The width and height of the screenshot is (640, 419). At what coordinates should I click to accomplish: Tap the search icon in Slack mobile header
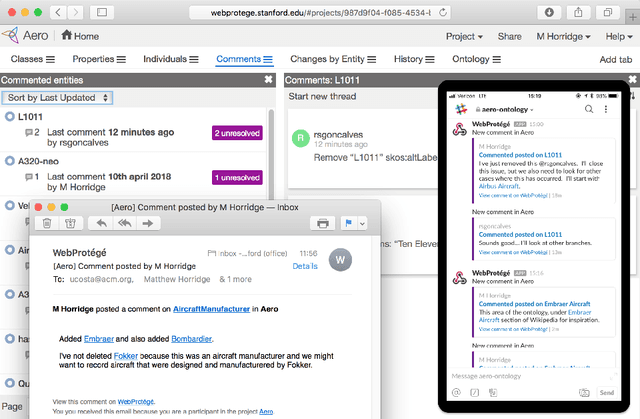(589, 108)
